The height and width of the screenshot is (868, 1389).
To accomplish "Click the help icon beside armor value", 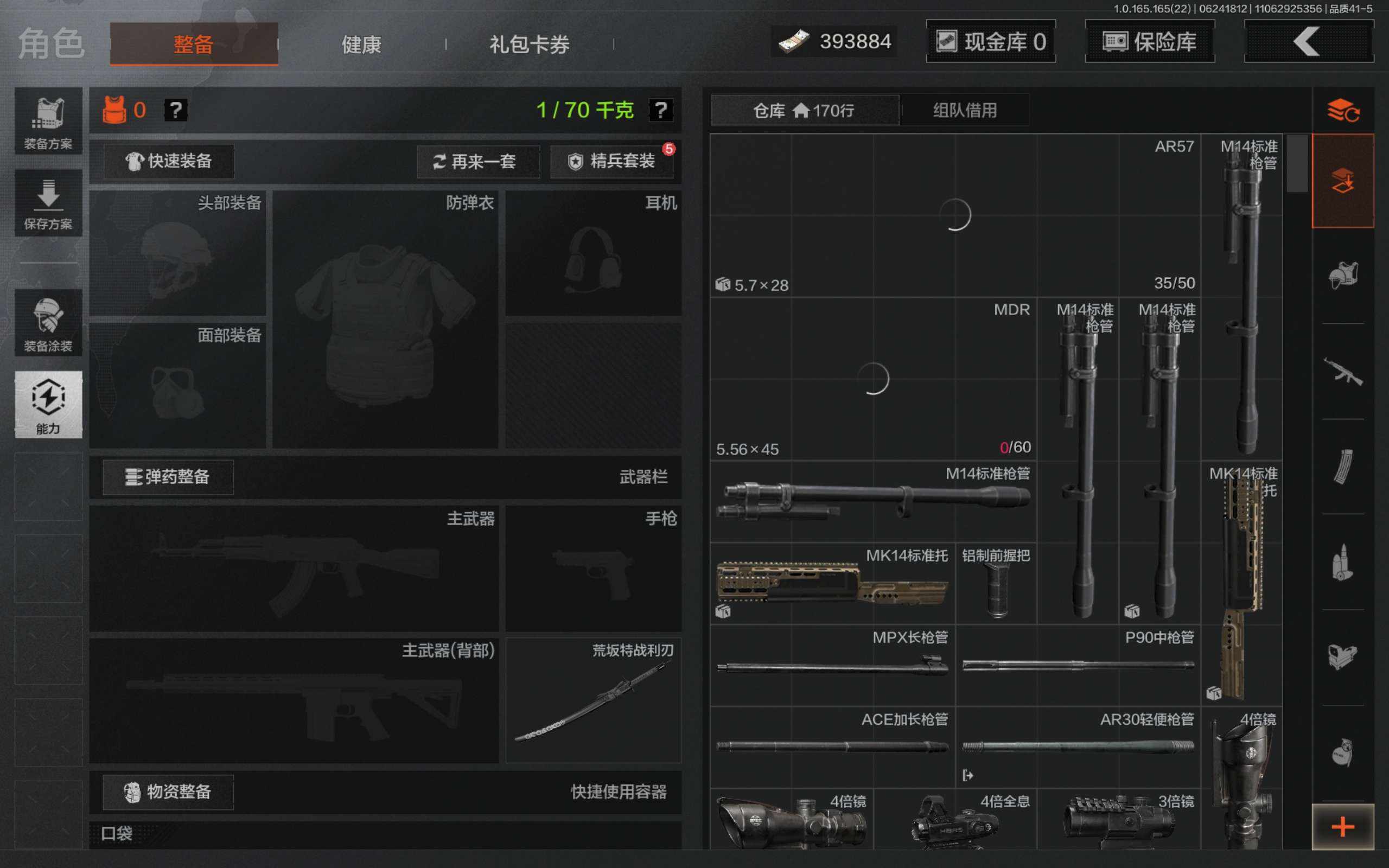I will (x=176, y=110).
